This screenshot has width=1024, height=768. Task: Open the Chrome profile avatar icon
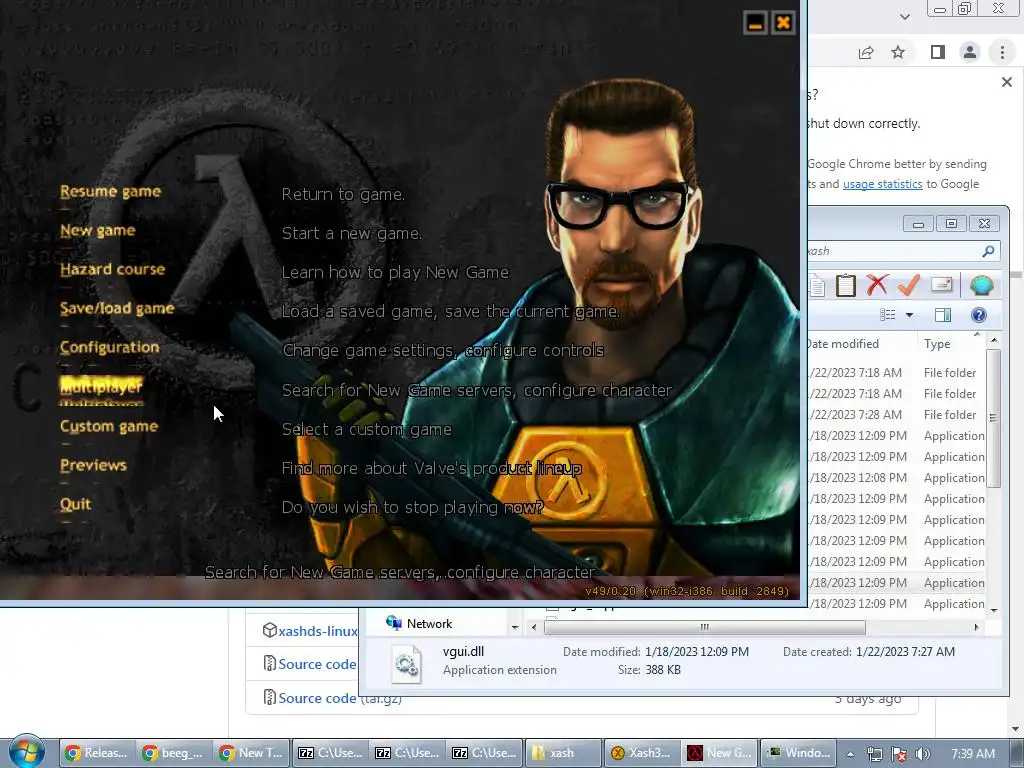point(970,52)
